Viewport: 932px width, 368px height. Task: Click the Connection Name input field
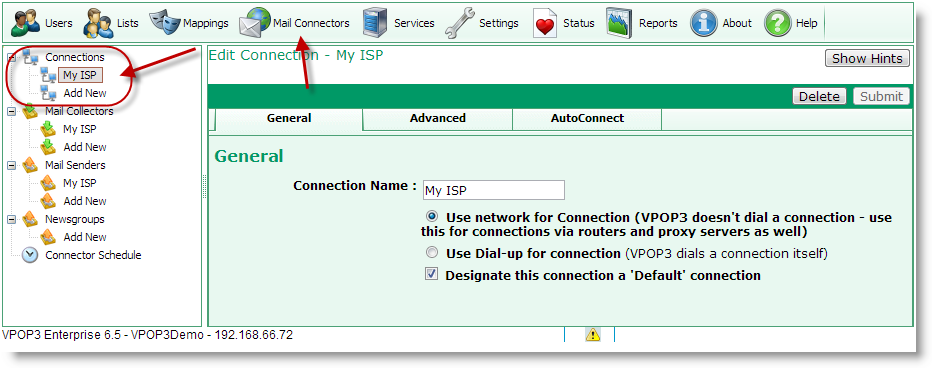pyautogui.click(x=493, y=190)
